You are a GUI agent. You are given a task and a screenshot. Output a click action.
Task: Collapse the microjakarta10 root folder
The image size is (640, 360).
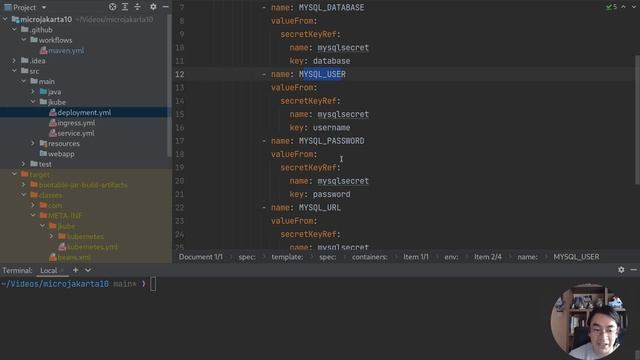[5, 19]
